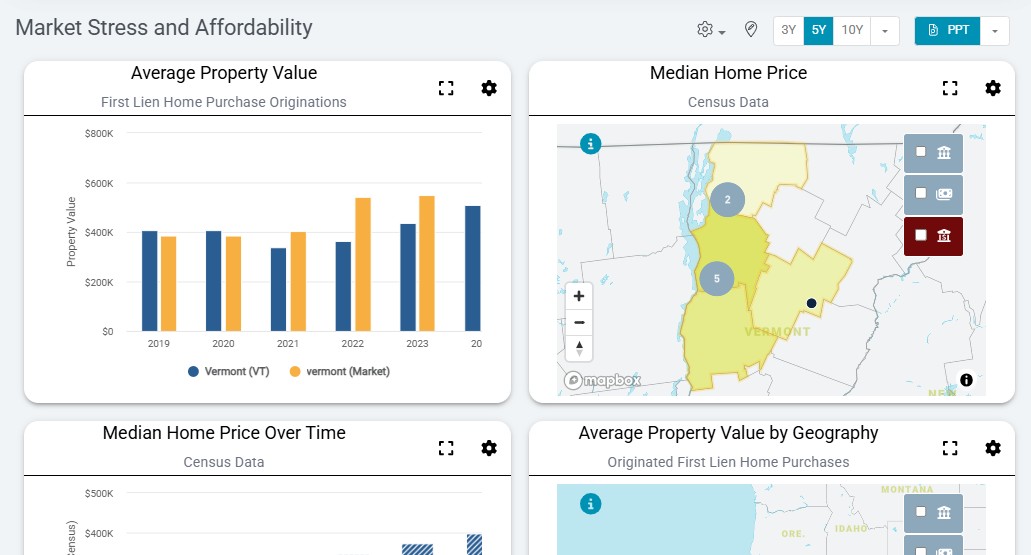The width and height of the screenshot is (1031, 555).
Task: Open settings gear on Median Home Price card
Action: tap(992, 88)
